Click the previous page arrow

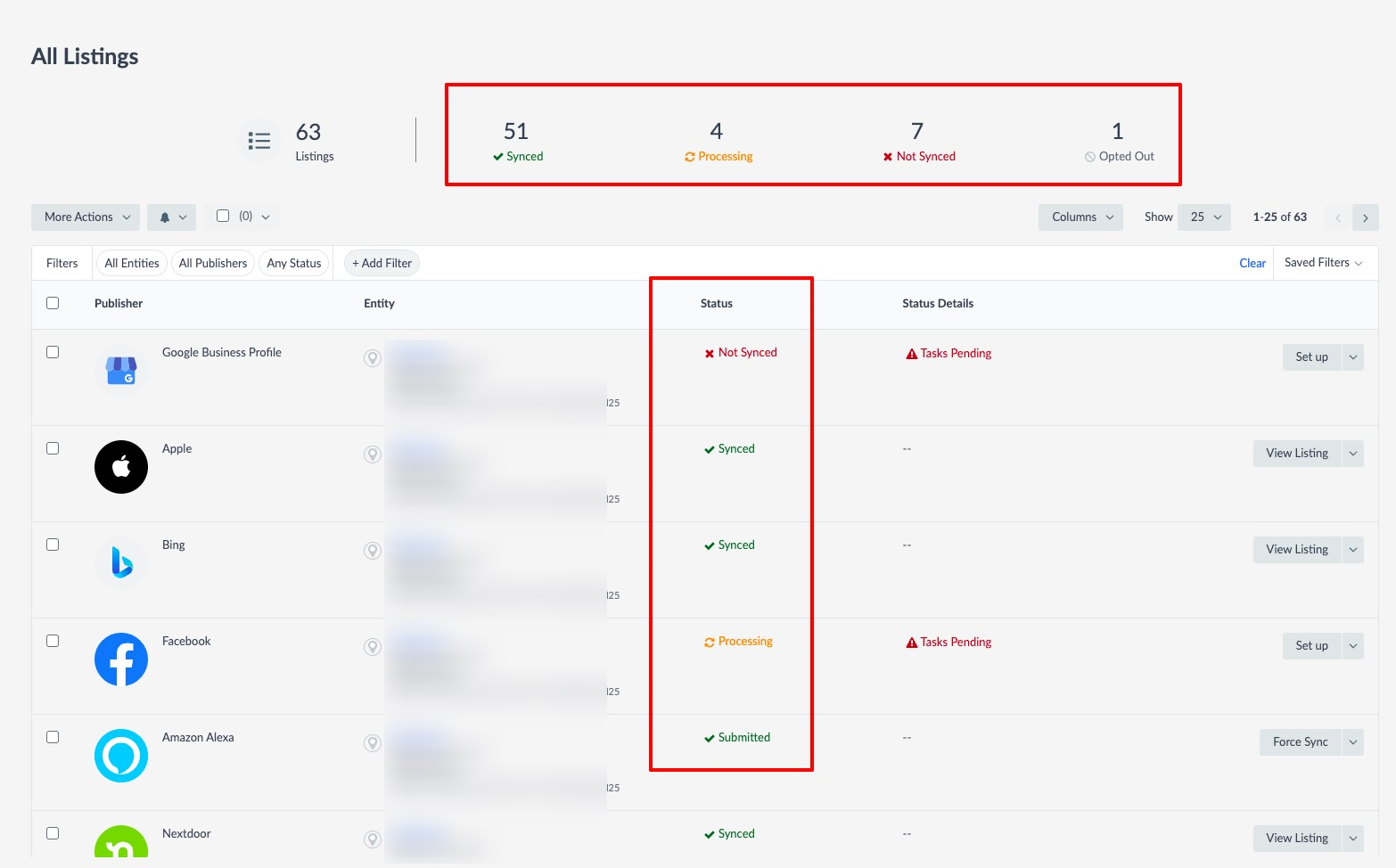(x=1338, y=217)
